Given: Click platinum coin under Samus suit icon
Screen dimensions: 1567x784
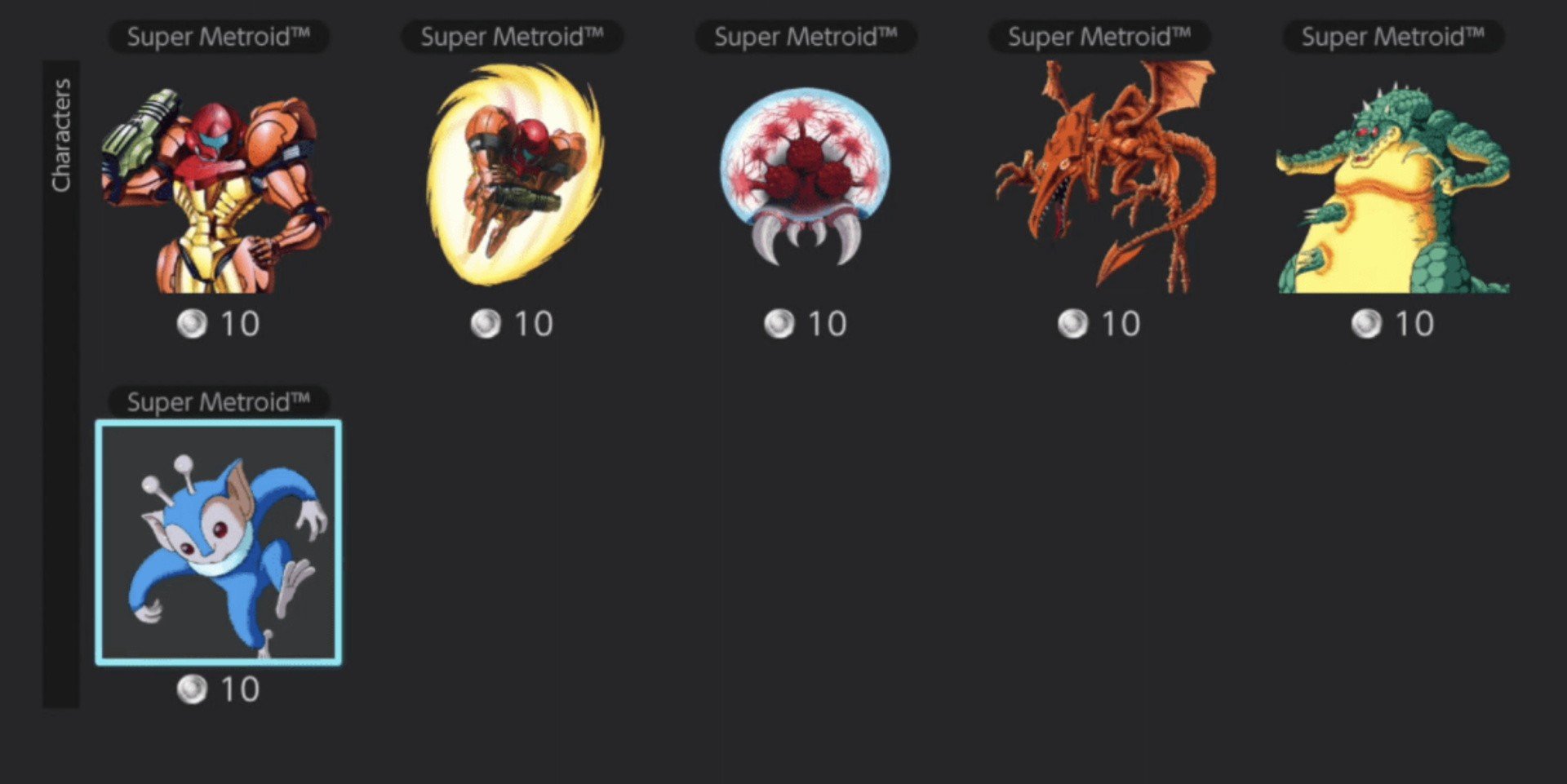Looking at the screenshot, I should point(193,324).
